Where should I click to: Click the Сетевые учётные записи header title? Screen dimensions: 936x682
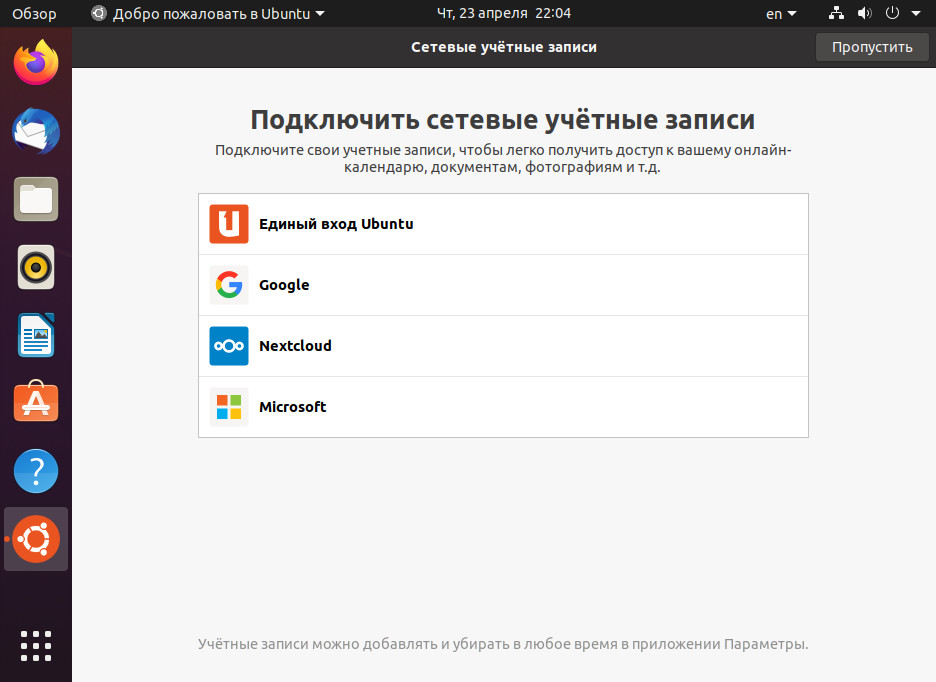pos(504,47)
